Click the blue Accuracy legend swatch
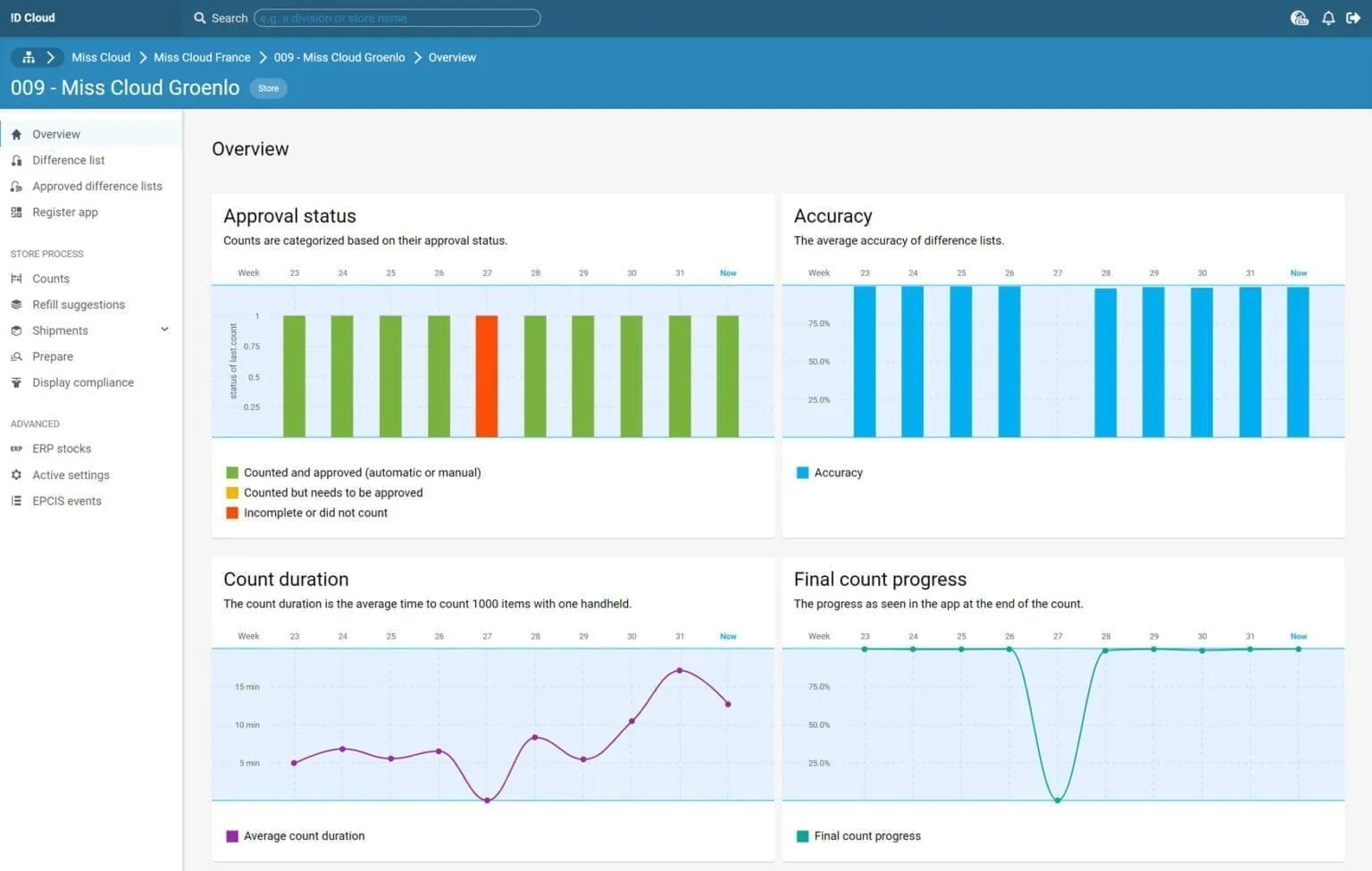 point(802,473)
